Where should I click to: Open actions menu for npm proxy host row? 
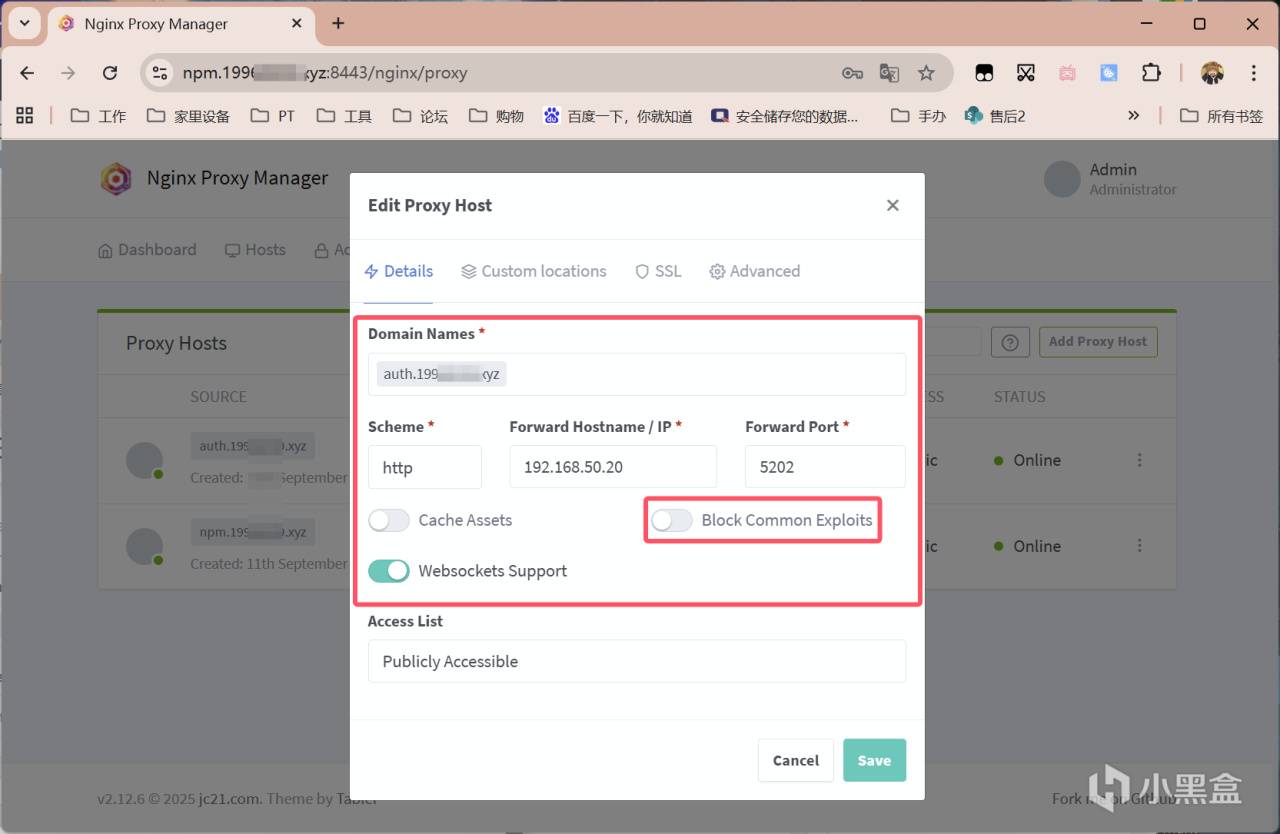[x=1140, y=546]
